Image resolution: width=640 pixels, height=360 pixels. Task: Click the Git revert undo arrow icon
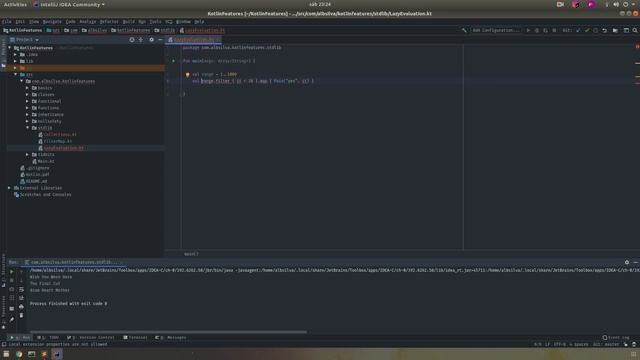tap(604, 30)
